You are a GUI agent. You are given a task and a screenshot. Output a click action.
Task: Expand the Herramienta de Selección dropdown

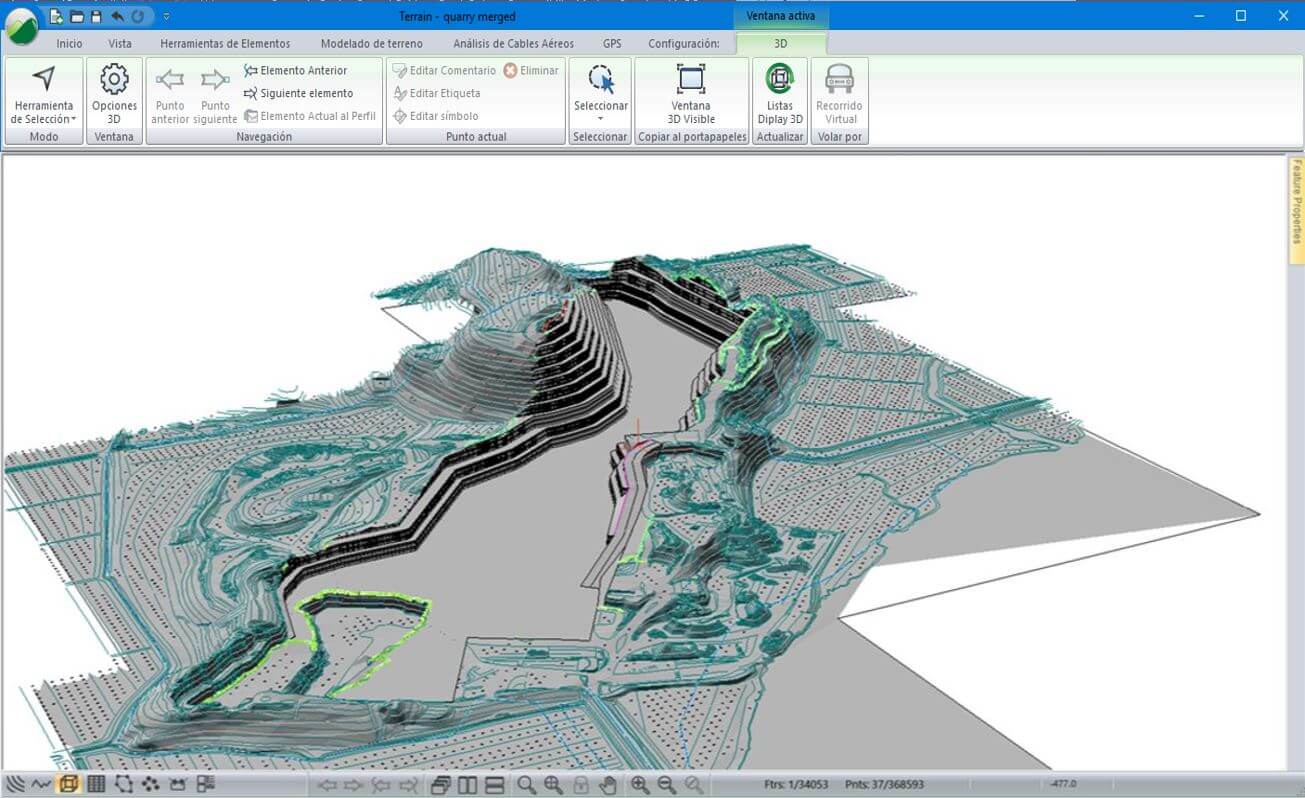44,119
